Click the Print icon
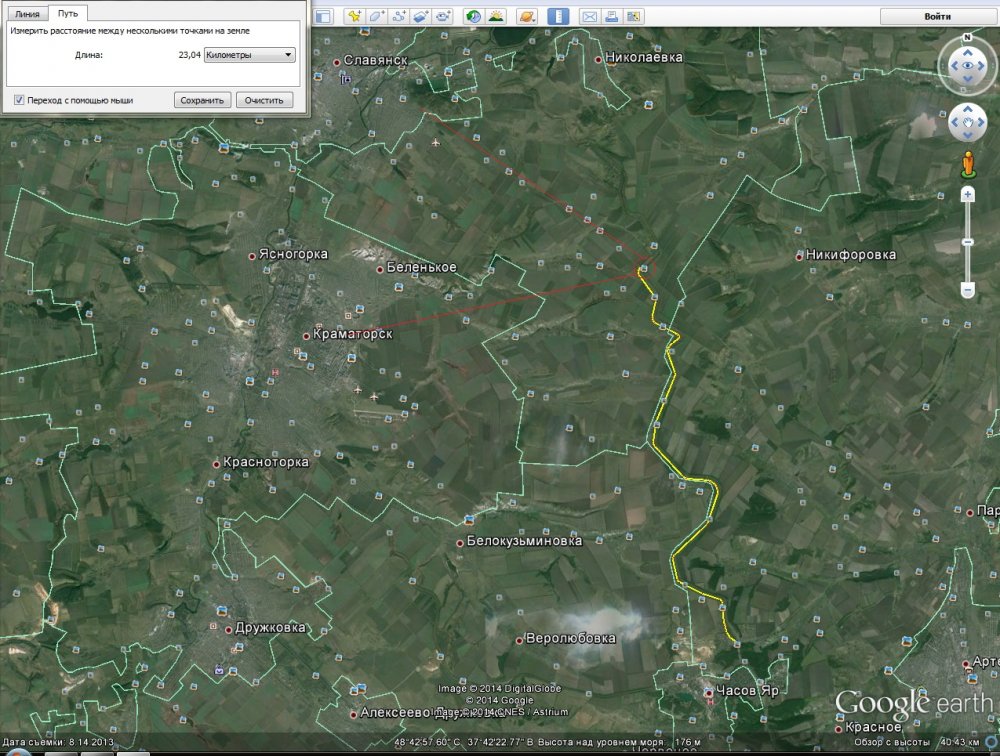The height and width of the screenshot is (756, 1000). tap(611, 17)
